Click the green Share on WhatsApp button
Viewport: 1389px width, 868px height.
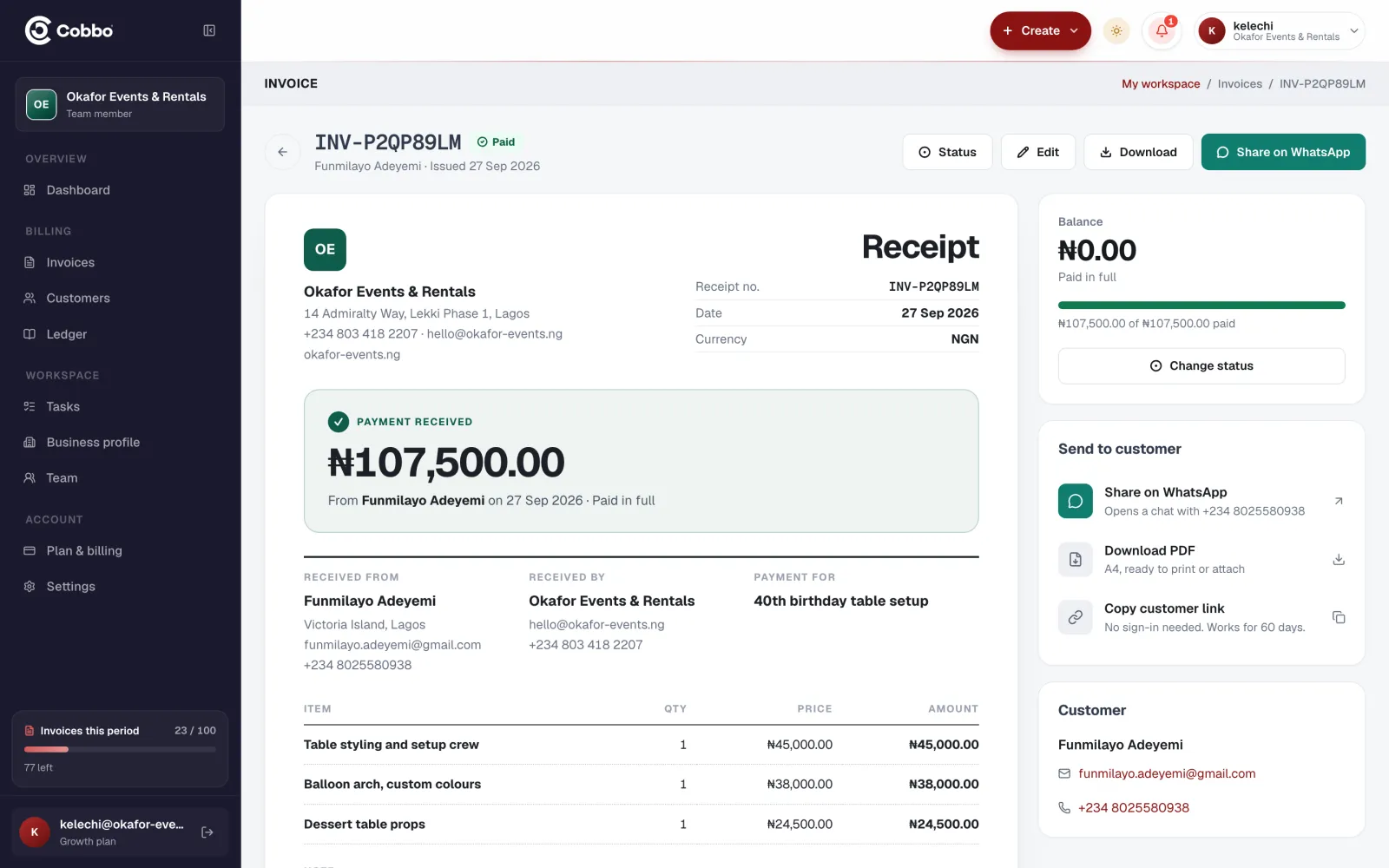click(1283, 152)
